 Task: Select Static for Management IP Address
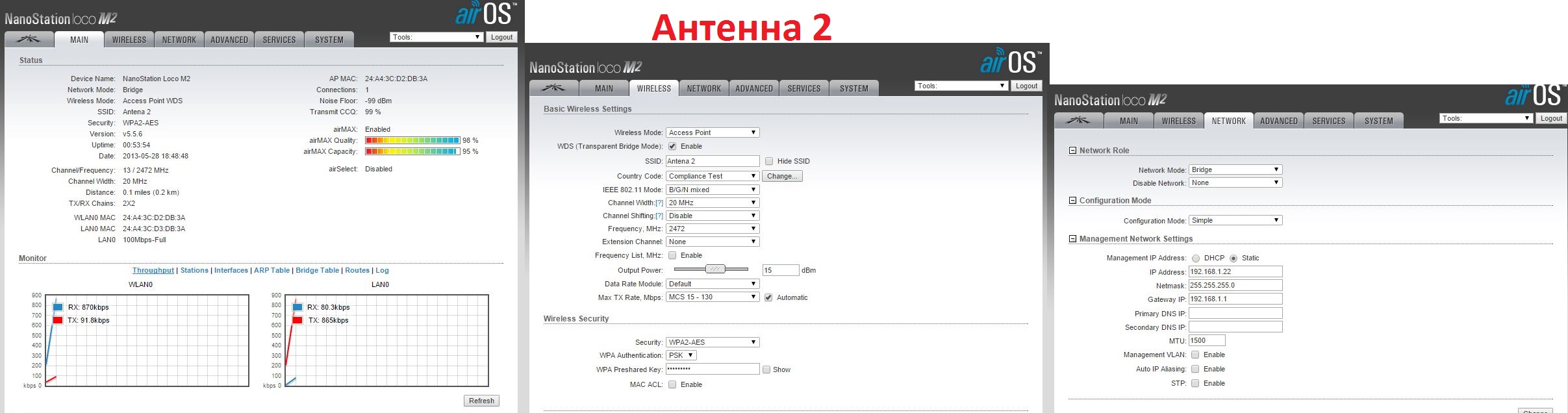(1233, 258)
